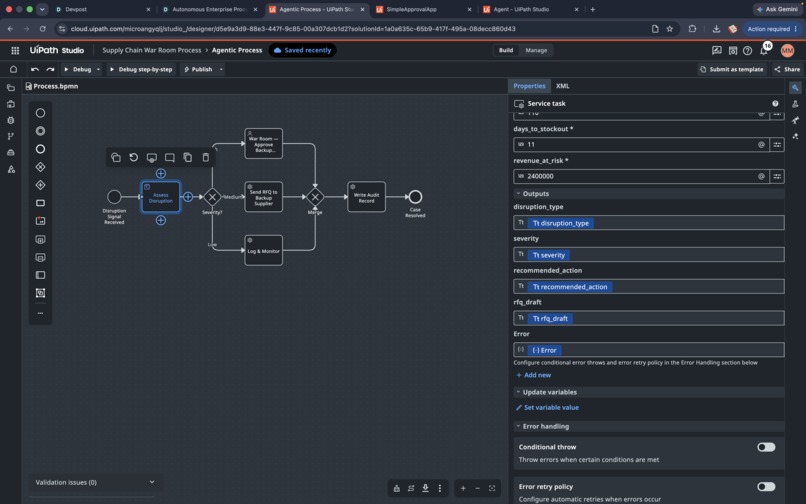Open the help question mark menu
Image resolution: width=806 pixels, height=504 pixels.
pyautogui.click(x=748, y=50)
